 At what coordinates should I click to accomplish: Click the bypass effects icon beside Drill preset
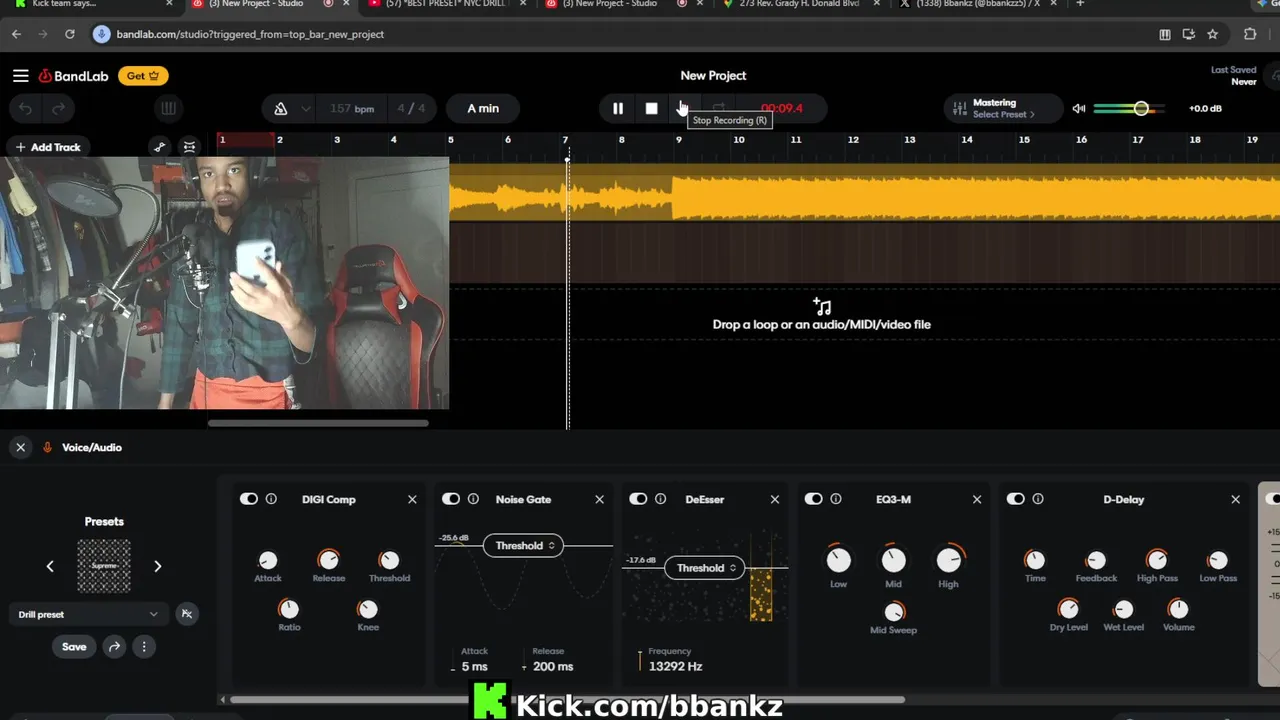coord(186,614)
